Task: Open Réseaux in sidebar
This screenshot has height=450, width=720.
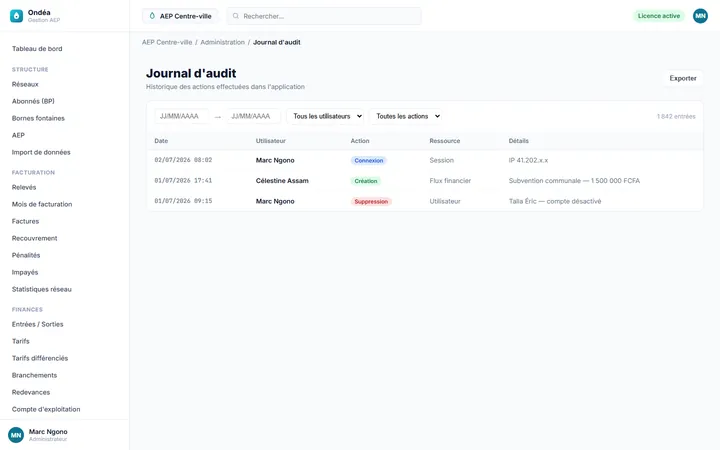Action: [x=25, y=84]
